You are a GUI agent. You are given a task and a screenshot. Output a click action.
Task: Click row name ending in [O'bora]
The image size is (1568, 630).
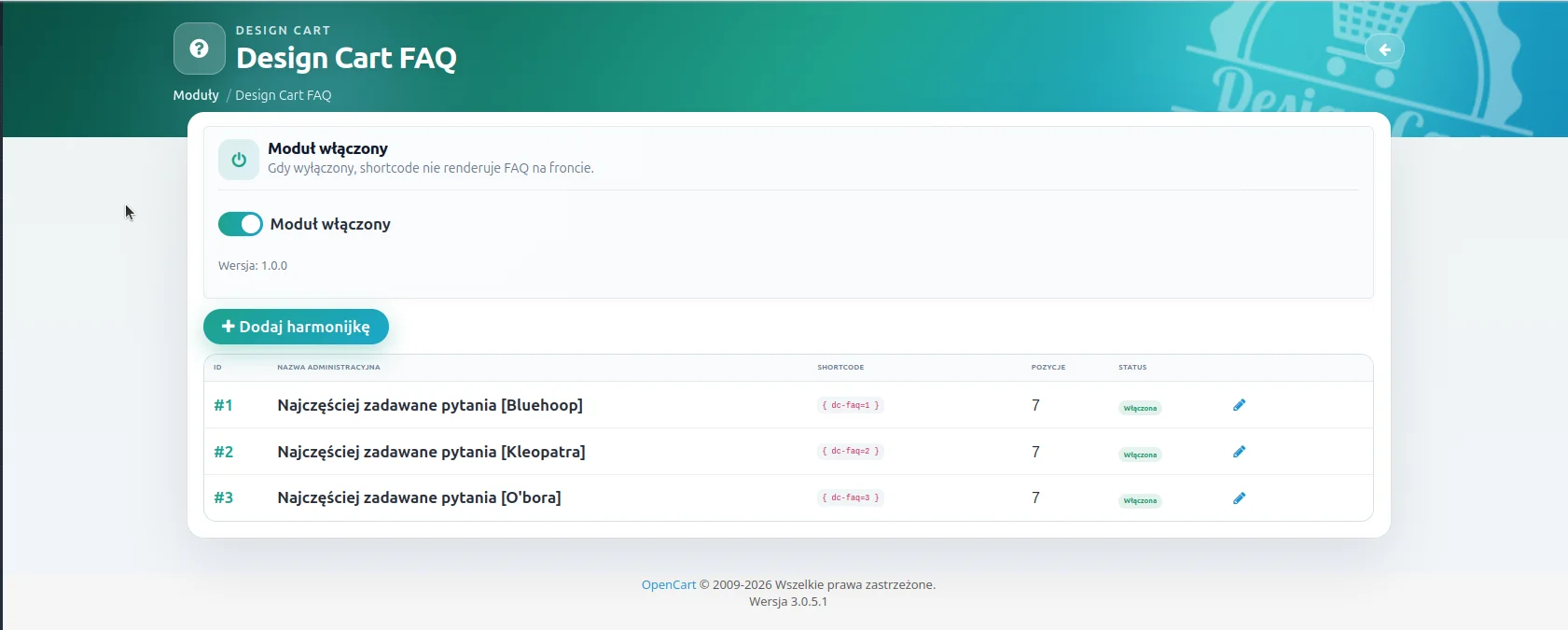[419, 497]
